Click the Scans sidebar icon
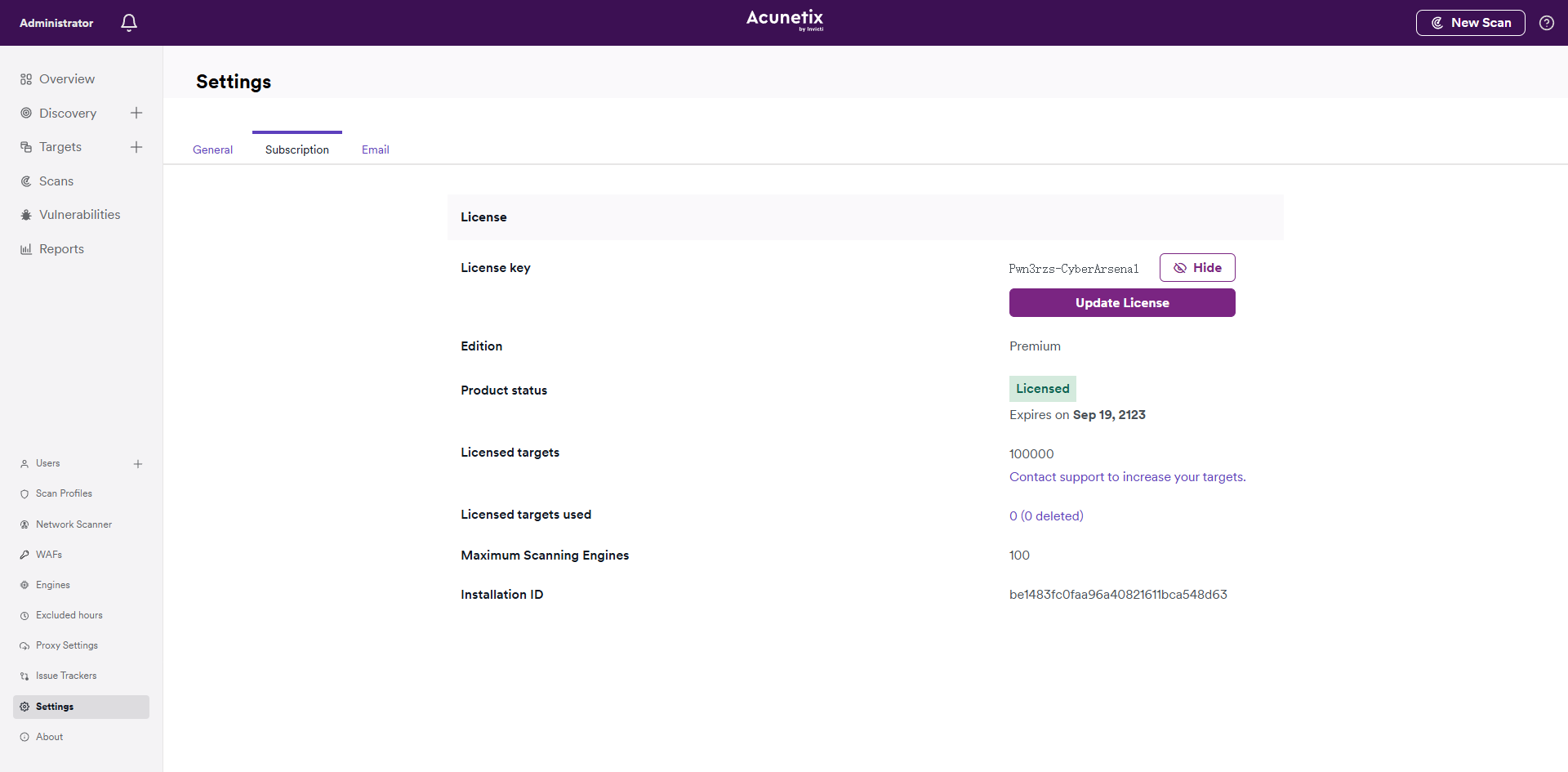Viewport: 1568px width, 772px height. (26, 181)
